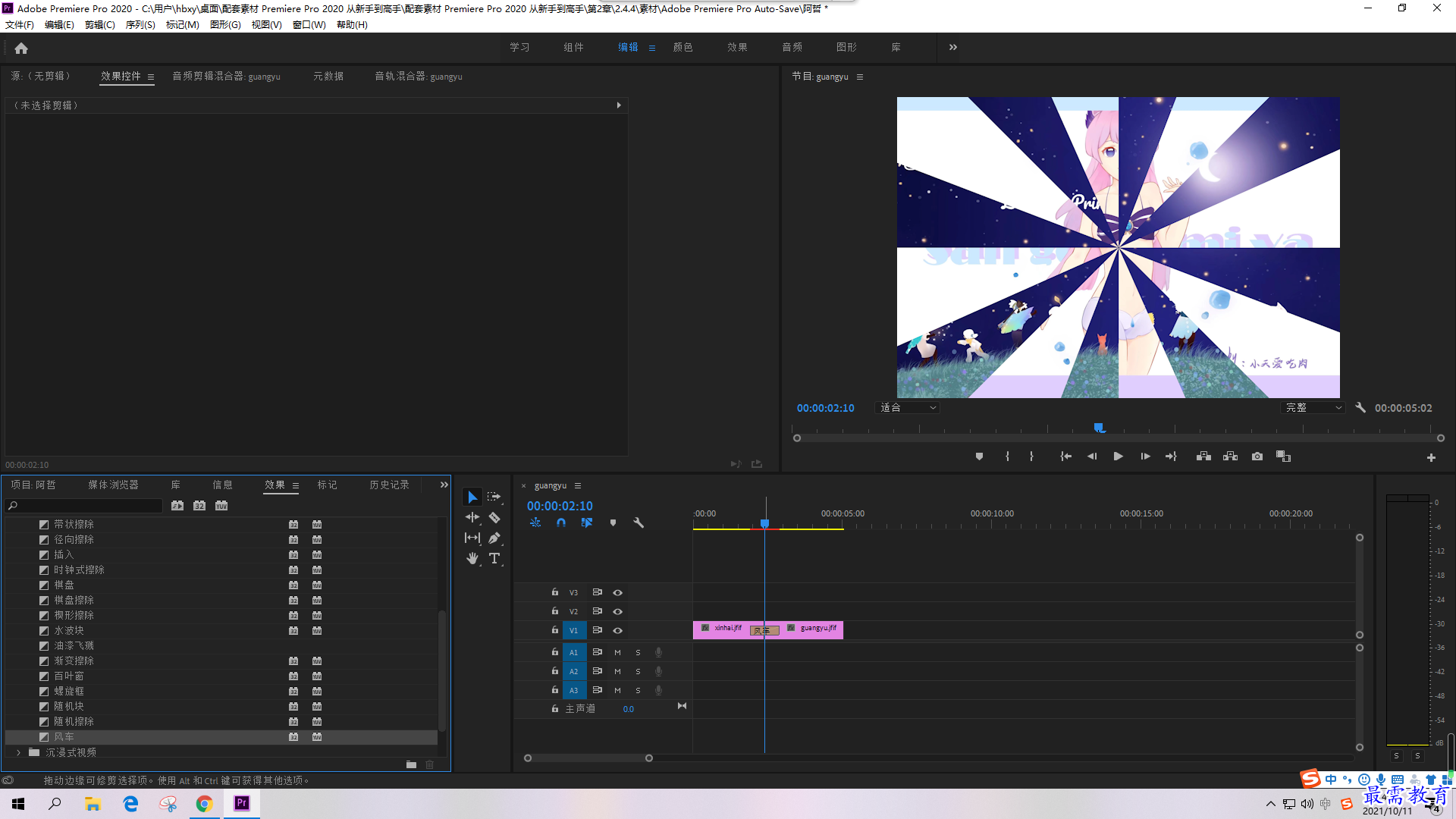Click the Extract button
1456x819 pixels.
1230,457
